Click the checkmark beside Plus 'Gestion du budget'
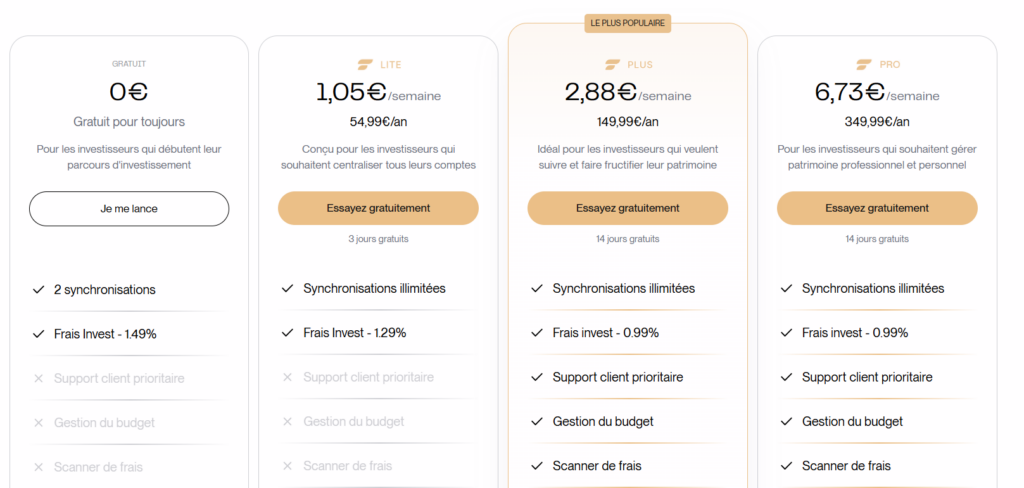The width and height of the screenshot is (1024, 488). click(537, 422)
